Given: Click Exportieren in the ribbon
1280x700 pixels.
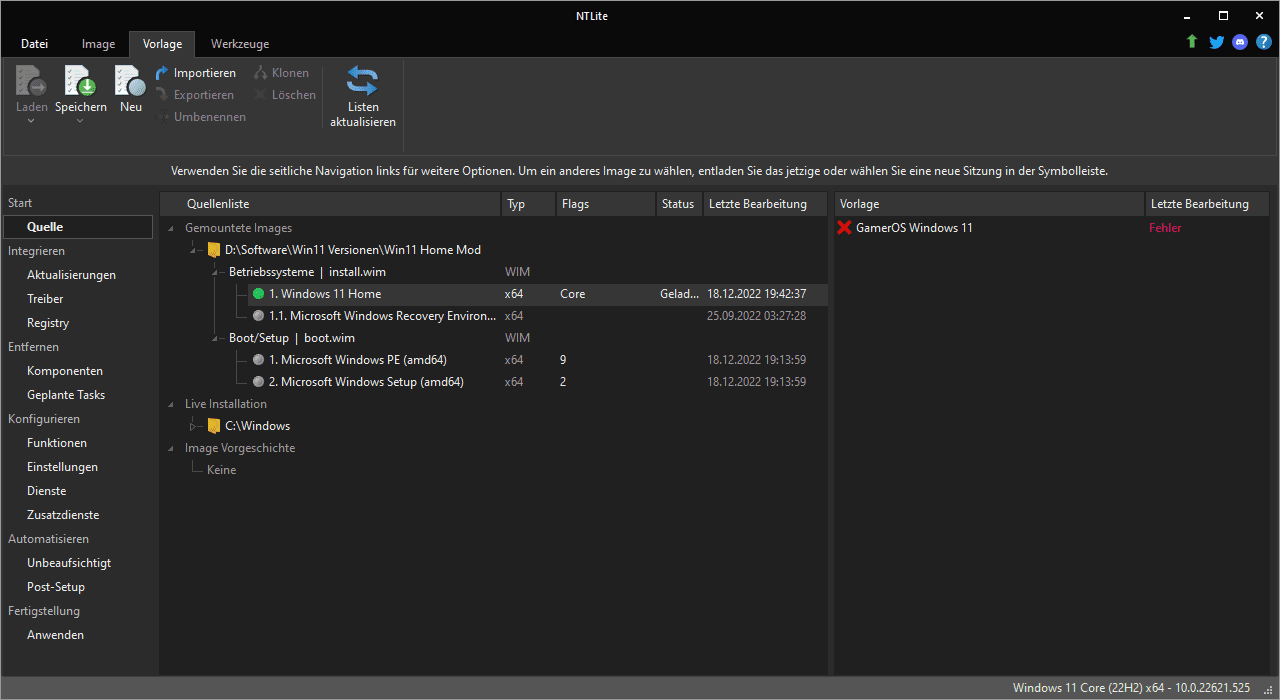Looking at the screenshot, I should pyautogui.click(x=195, y=95).
